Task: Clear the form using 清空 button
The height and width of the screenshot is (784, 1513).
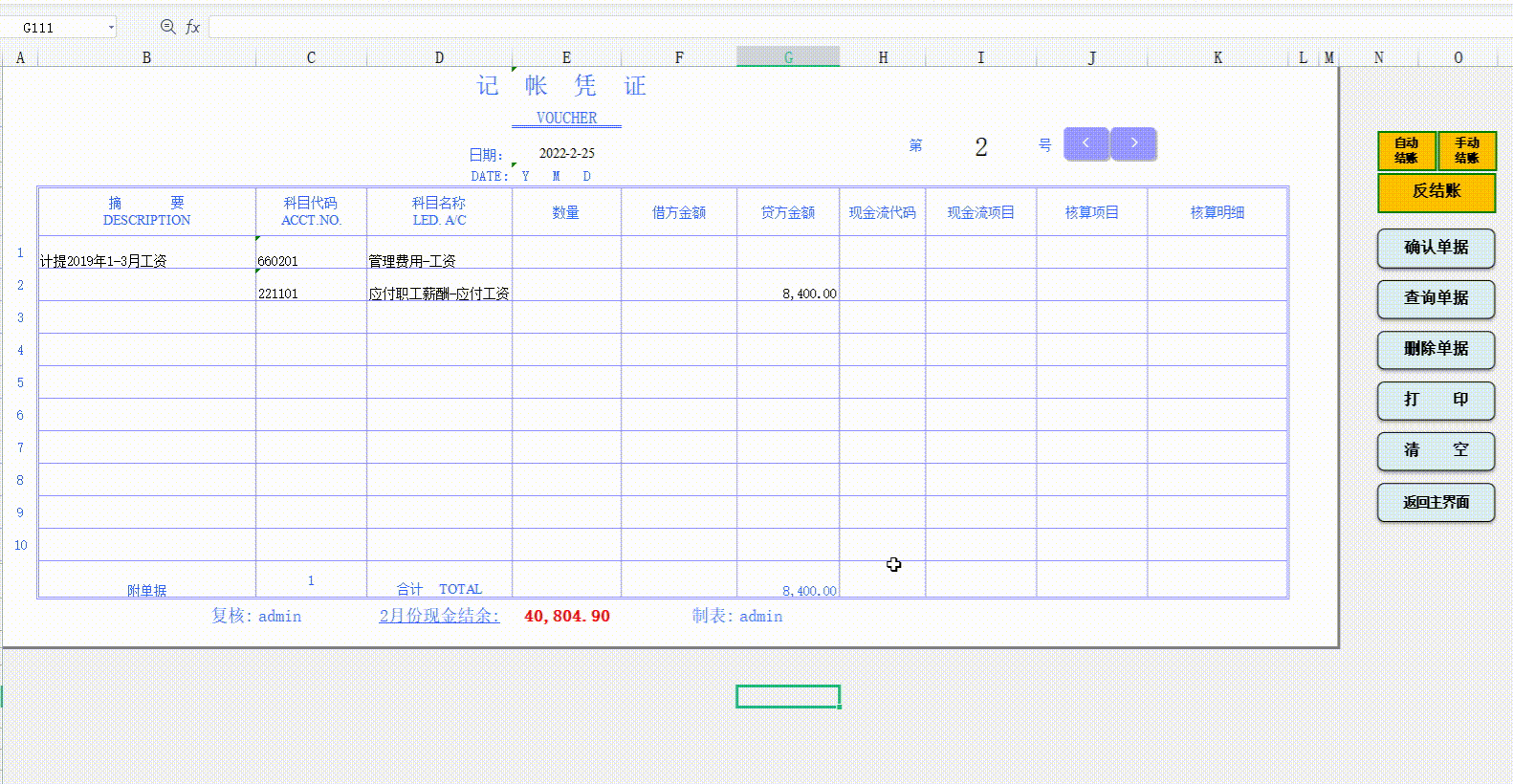Action: pyautogui.click(x=1436, y=450)
